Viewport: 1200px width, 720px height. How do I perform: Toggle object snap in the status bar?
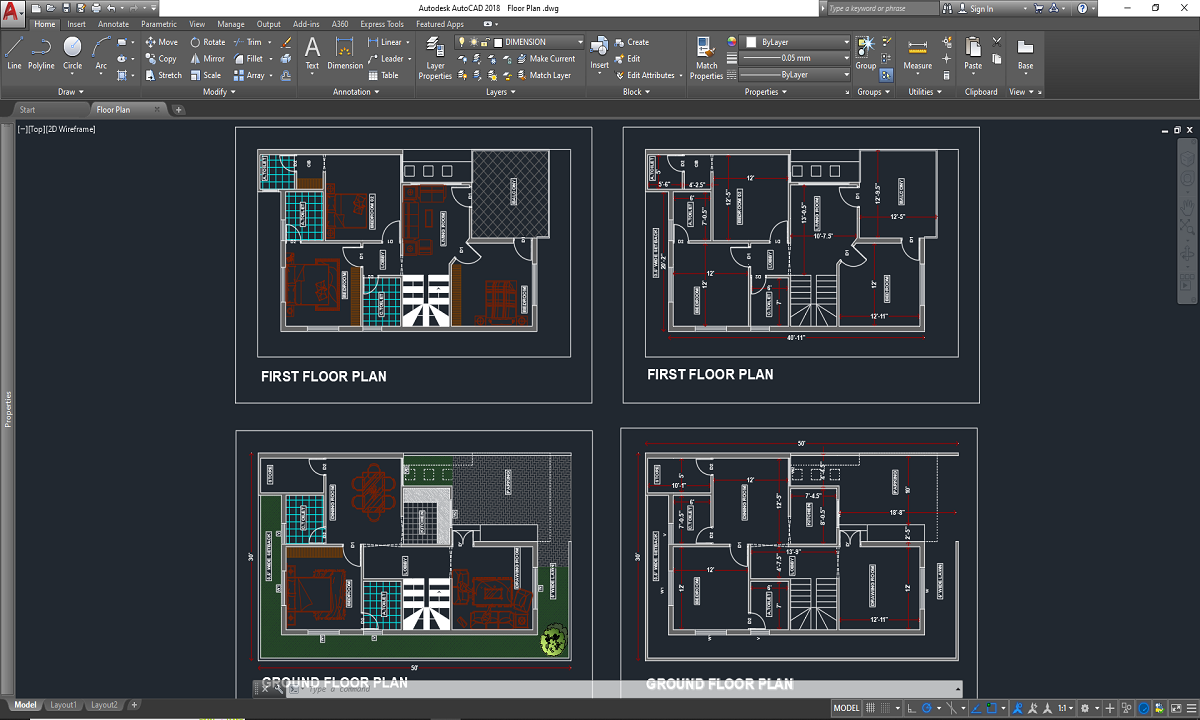click(990, 707)
